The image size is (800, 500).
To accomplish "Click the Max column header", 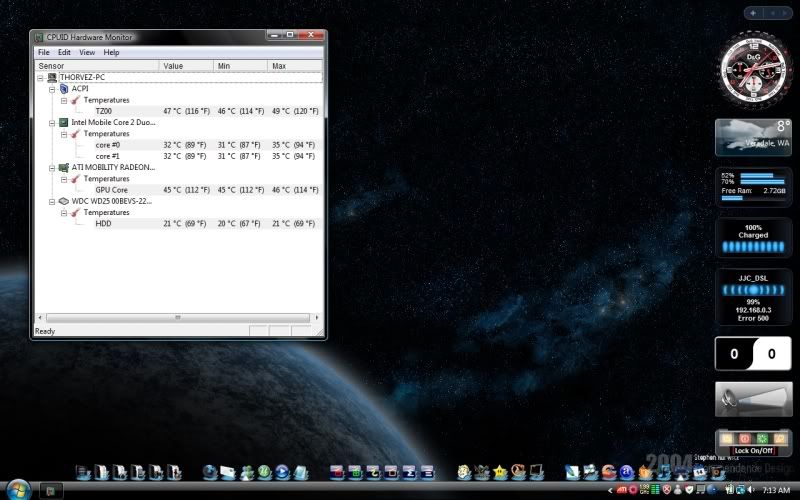I will pyautogui.click(x=295, y=66).
